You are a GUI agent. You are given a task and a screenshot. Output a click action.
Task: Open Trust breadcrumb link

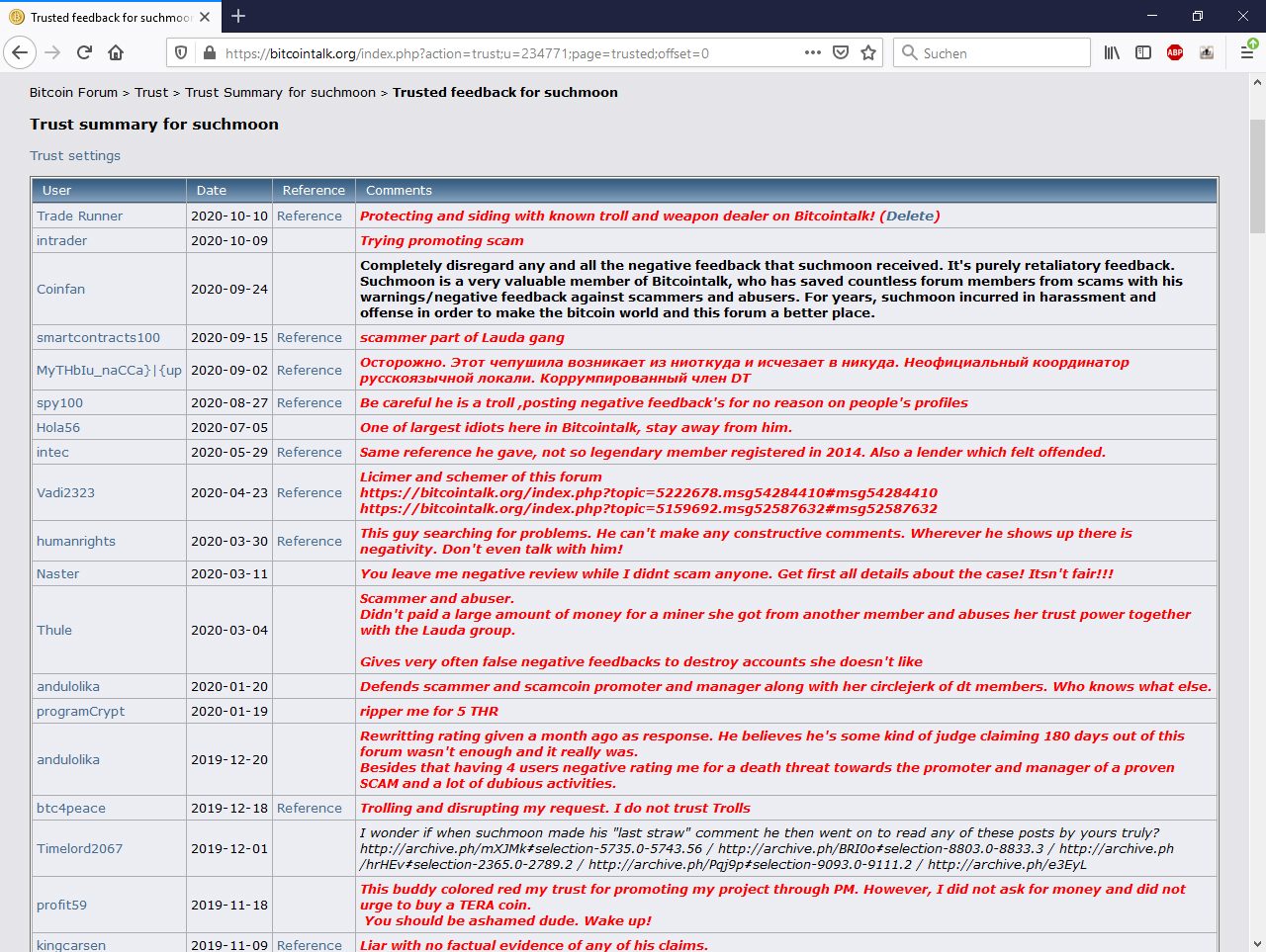(x=151, y=92)
